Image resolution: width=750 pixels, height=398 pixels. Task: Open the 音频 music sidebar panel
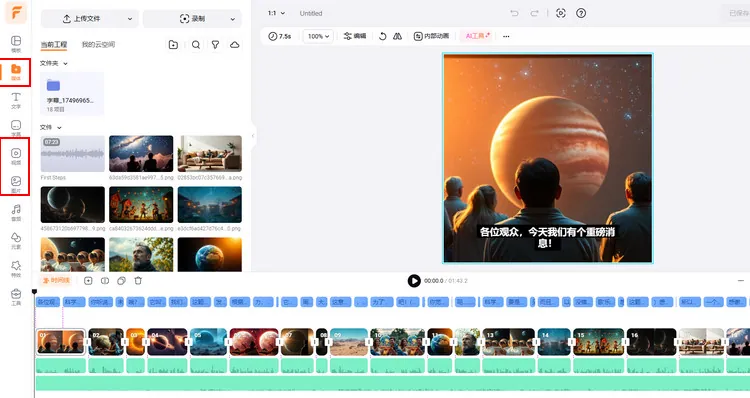pos(16,213)
